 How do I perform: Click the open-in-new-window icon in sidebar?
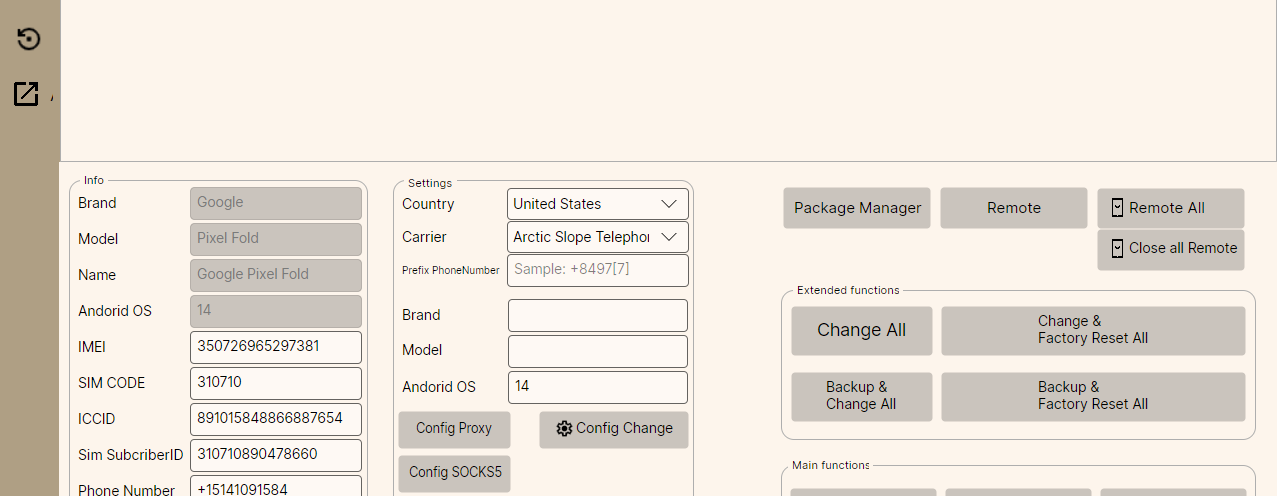click(x=26, y=94)
